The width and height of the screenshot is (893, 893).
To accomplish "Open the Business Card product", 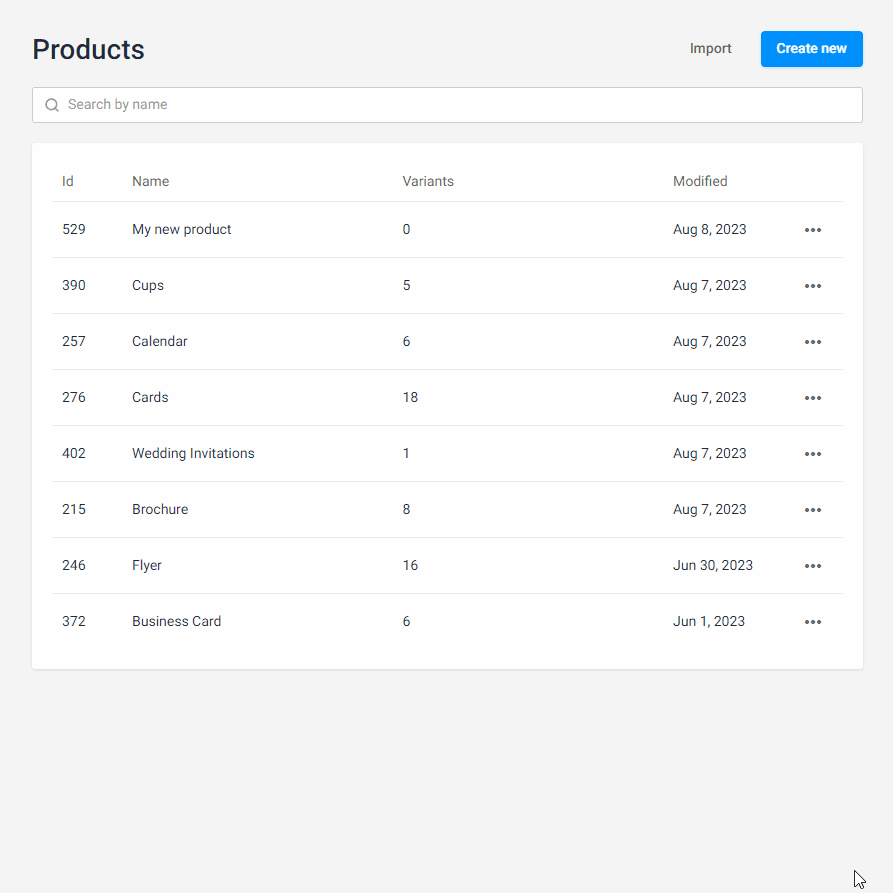I will pyautogui.click(x=176, y=622).
